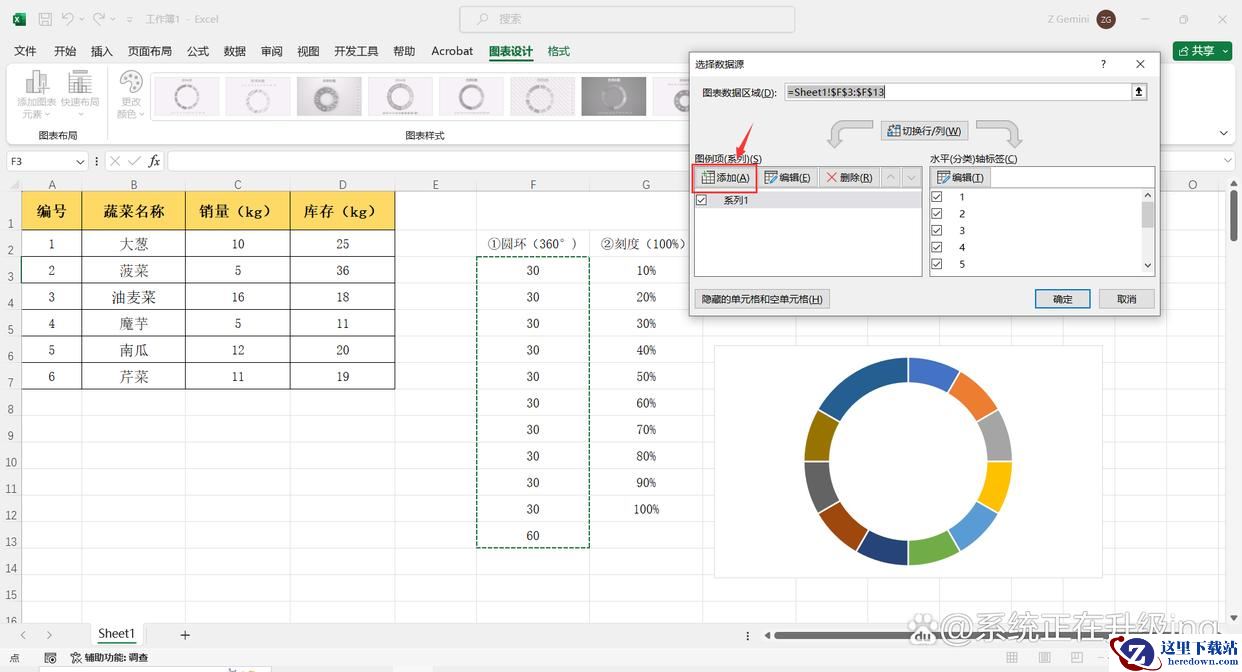This screenshot has height=672, width=1242.
Task: Click the Delete series button (删除)
Action: click(x=848, y=177)
